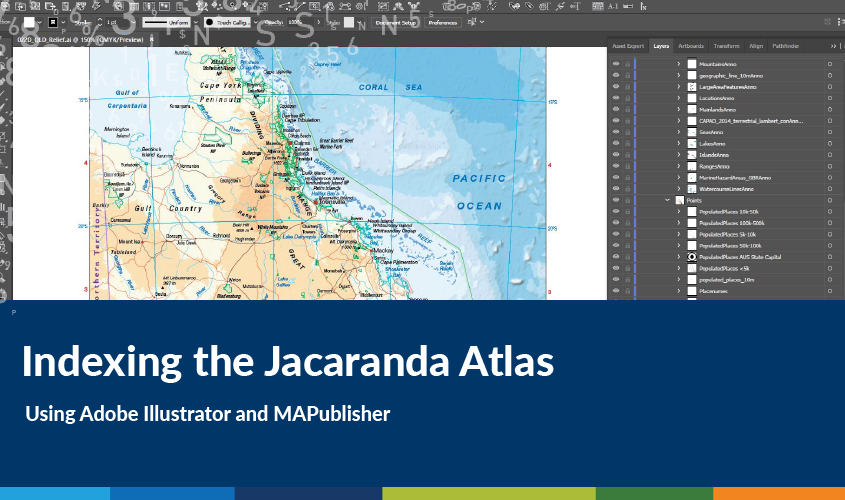Open the Align panel tab

click(x=756, y=46)
